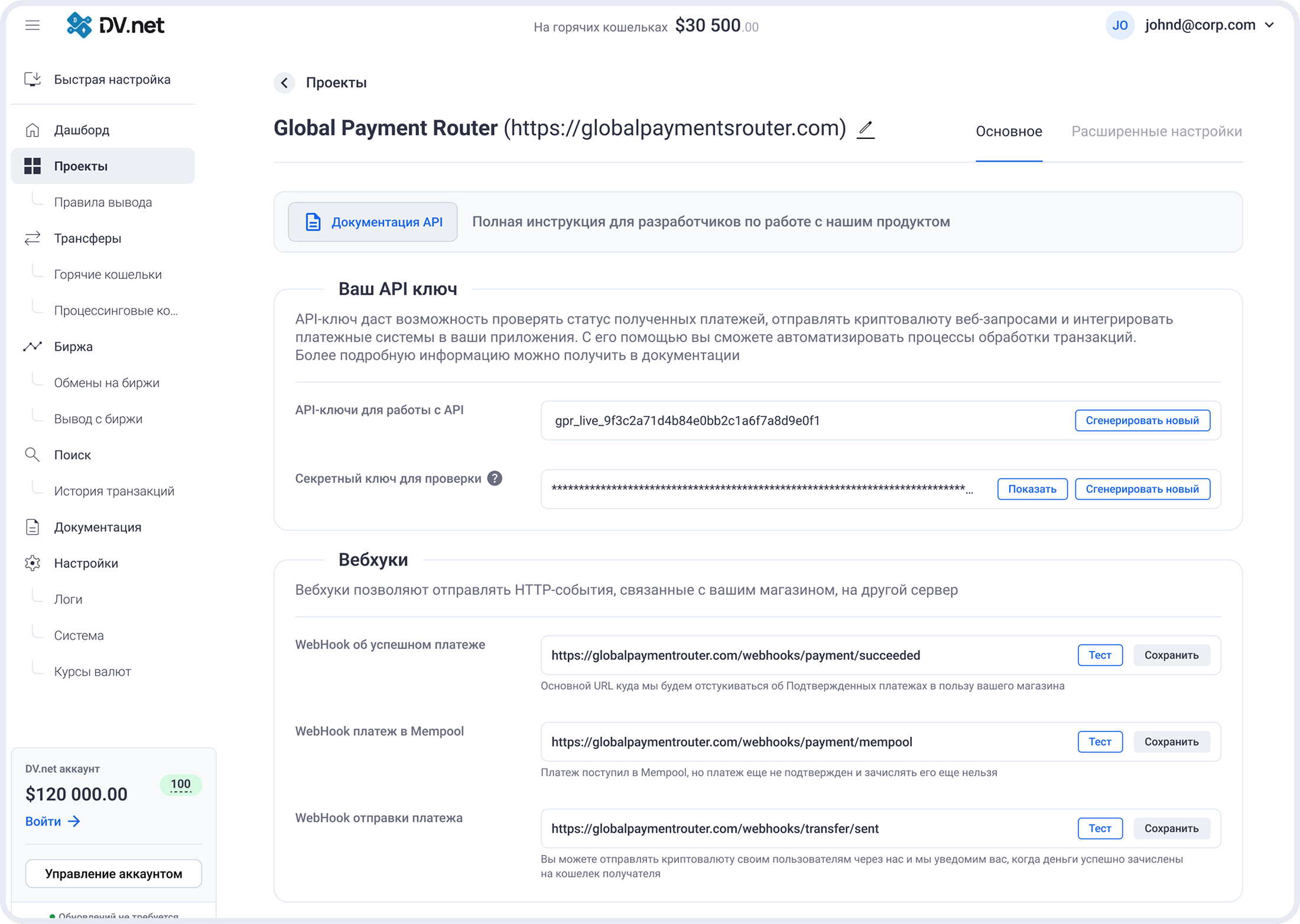Viewport: 1300px width, 924px height.
Task: Click the pencil edit icon beside project title
Action: (866, 129)
